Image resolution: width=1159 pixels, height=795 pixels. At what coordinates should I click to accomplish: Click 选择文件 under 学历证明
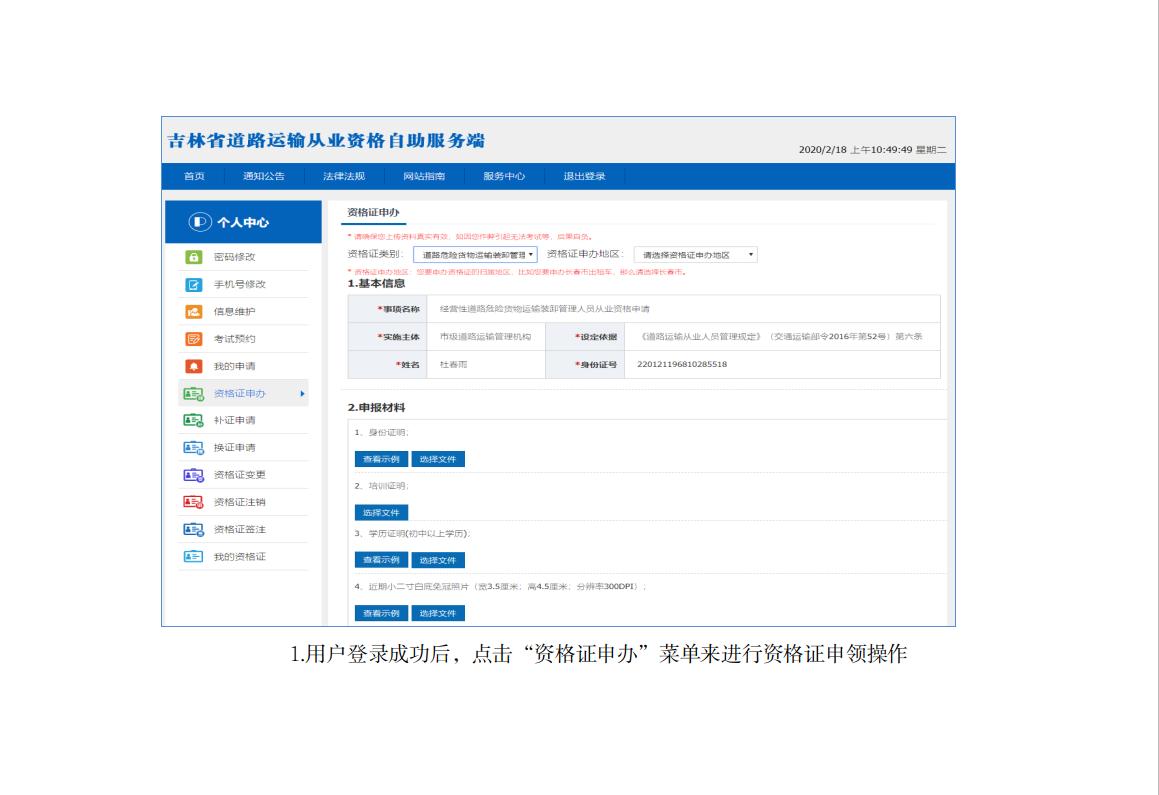pyautogui.click(x=438, y=560)
